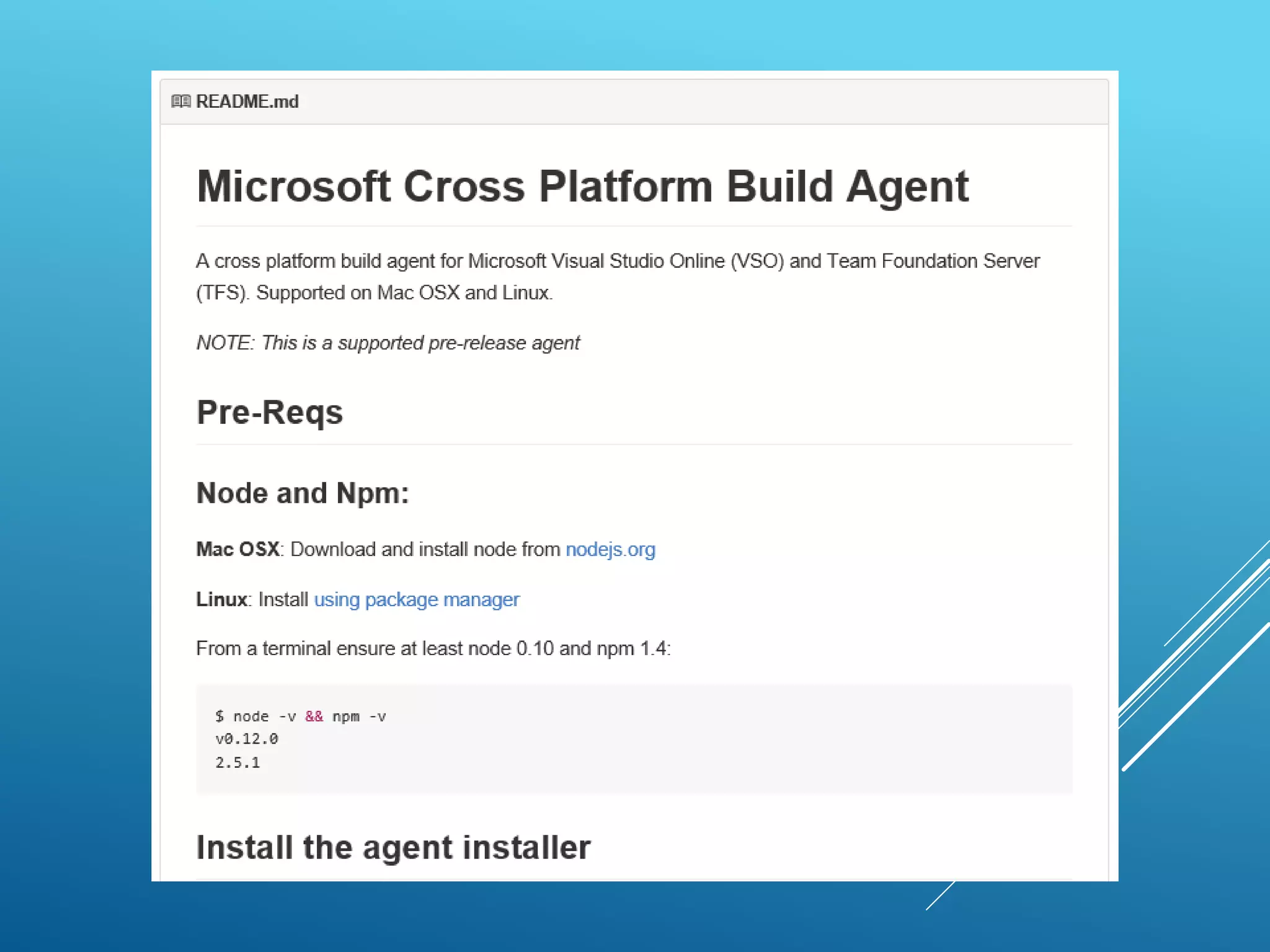Open the nodejs.org link

(610, 550)
